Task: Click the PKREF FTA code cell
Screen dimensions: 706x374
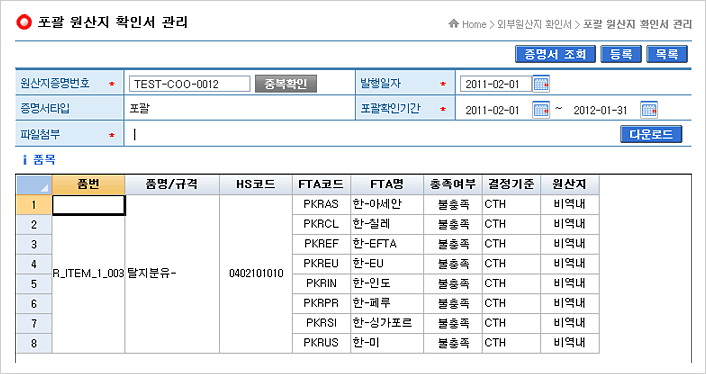Action: point(321,244)
